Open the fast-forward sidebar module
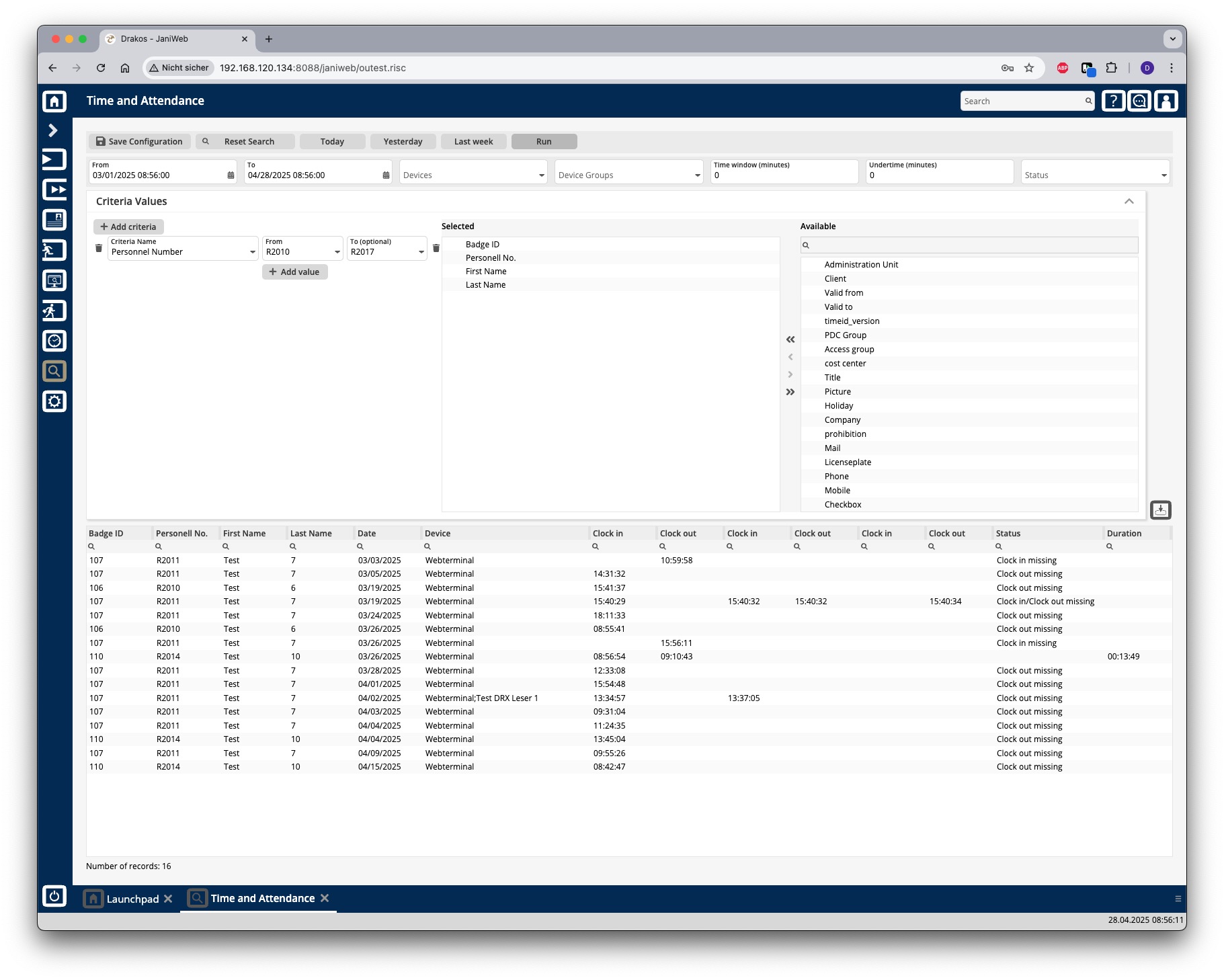The image size is (1224, 980). coord(54,190)
